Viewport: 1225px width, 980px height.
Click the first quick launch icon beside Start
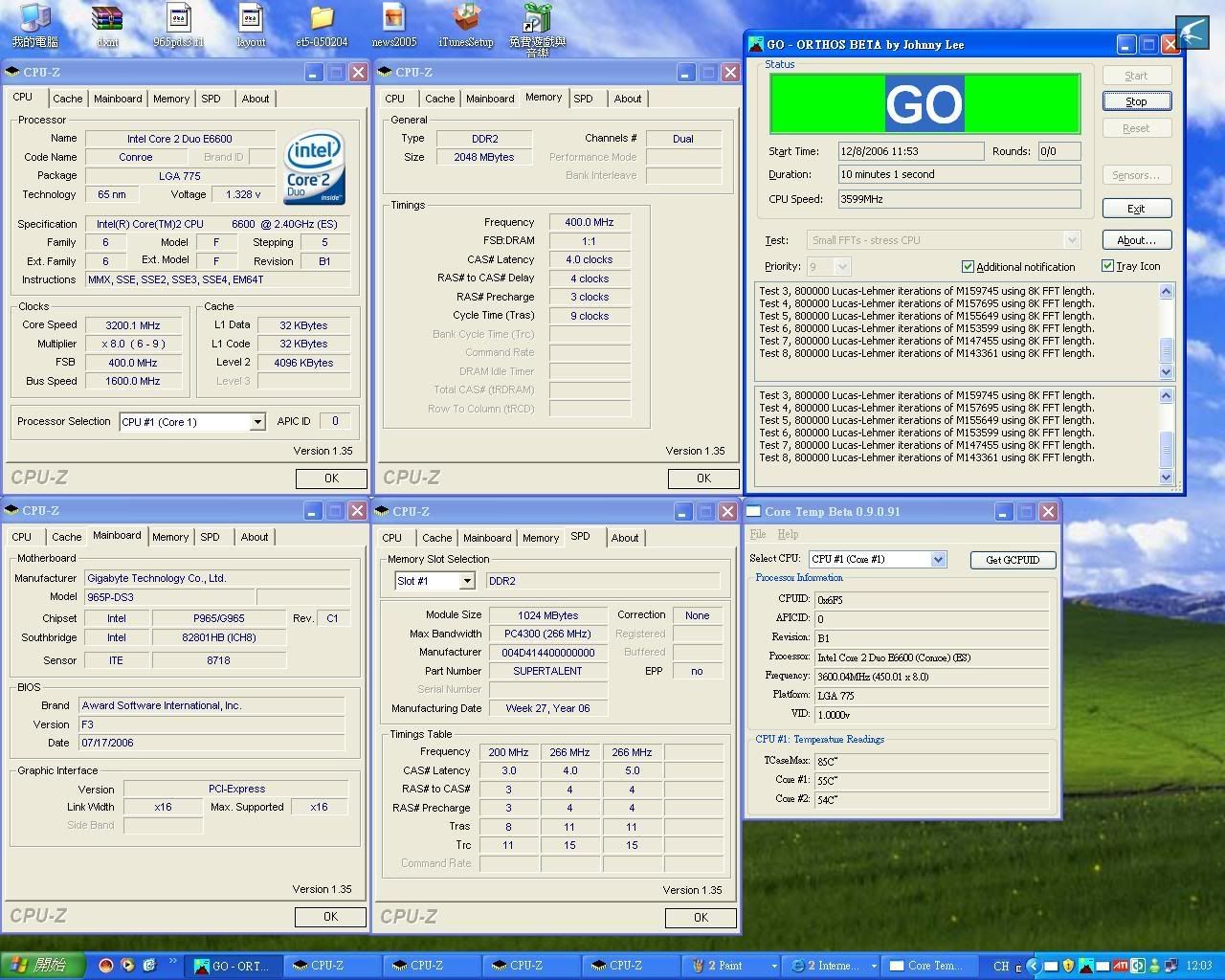tap(106, 966)
